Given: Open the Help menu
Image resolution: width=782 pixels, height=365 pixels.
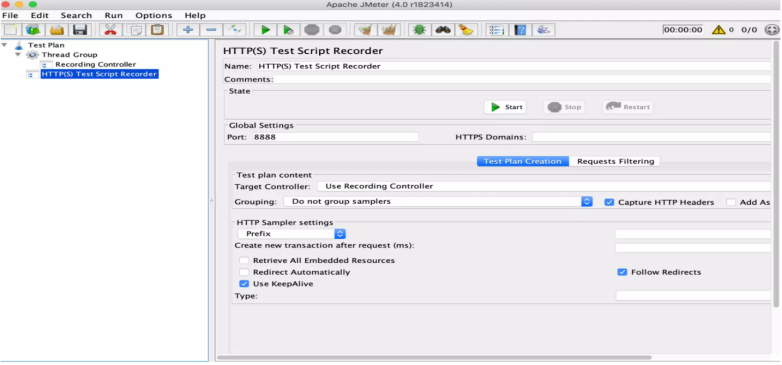Looking at the screenshot, I should pyautogui.click(x=195, y=15).
